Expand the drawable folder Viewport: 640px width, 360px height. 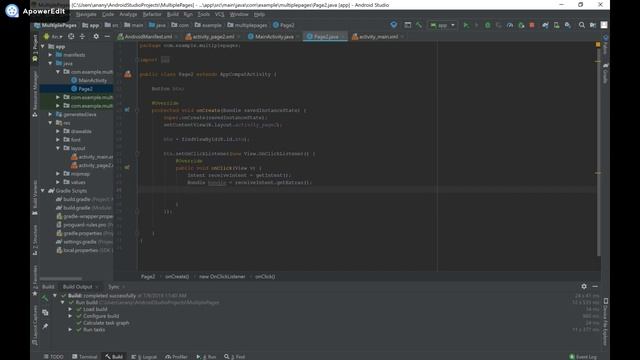58,131
